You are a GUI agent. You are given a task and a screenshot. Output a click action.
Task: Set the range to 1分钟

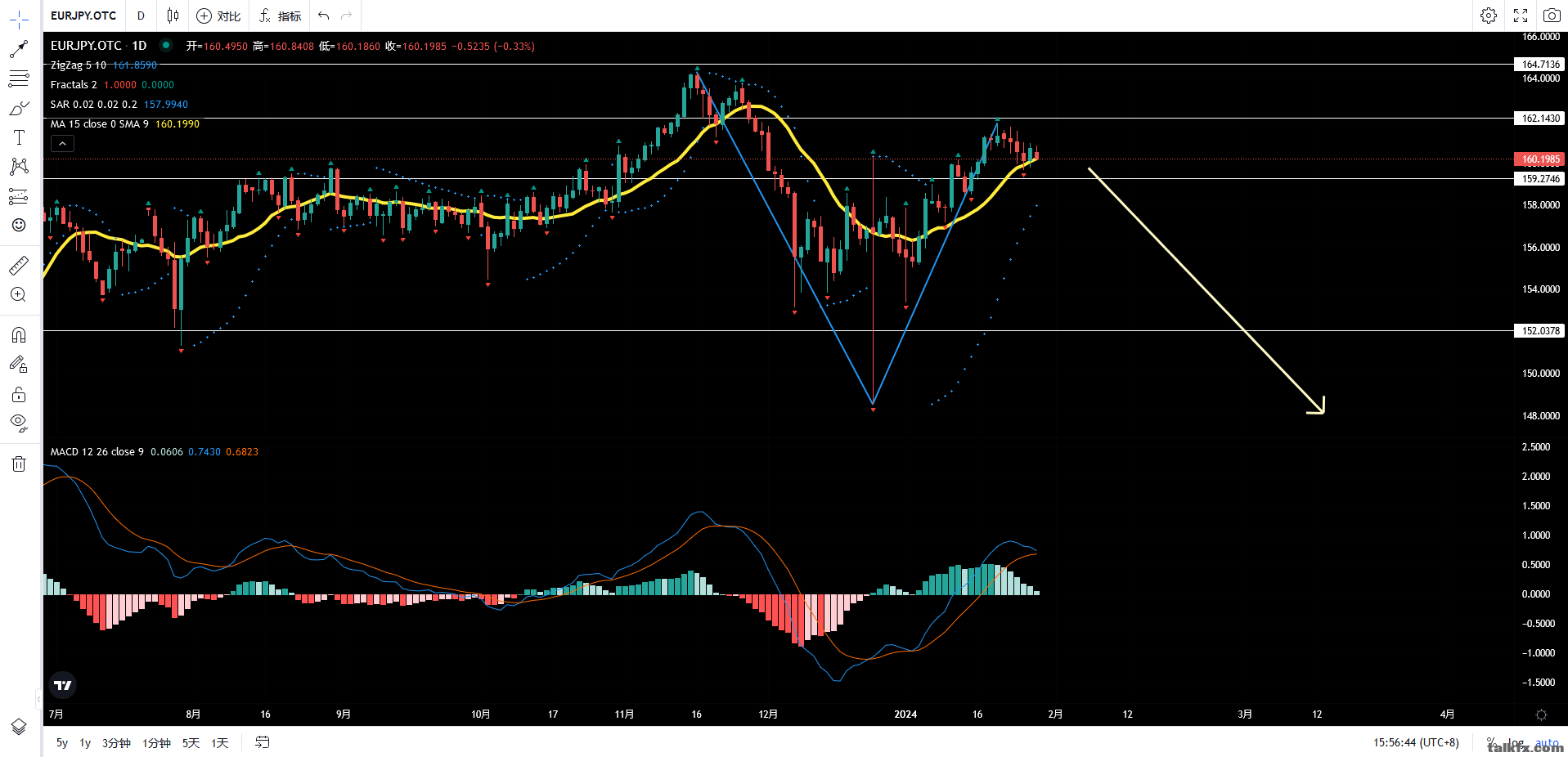pyautogui.click(x=156, y=743)
